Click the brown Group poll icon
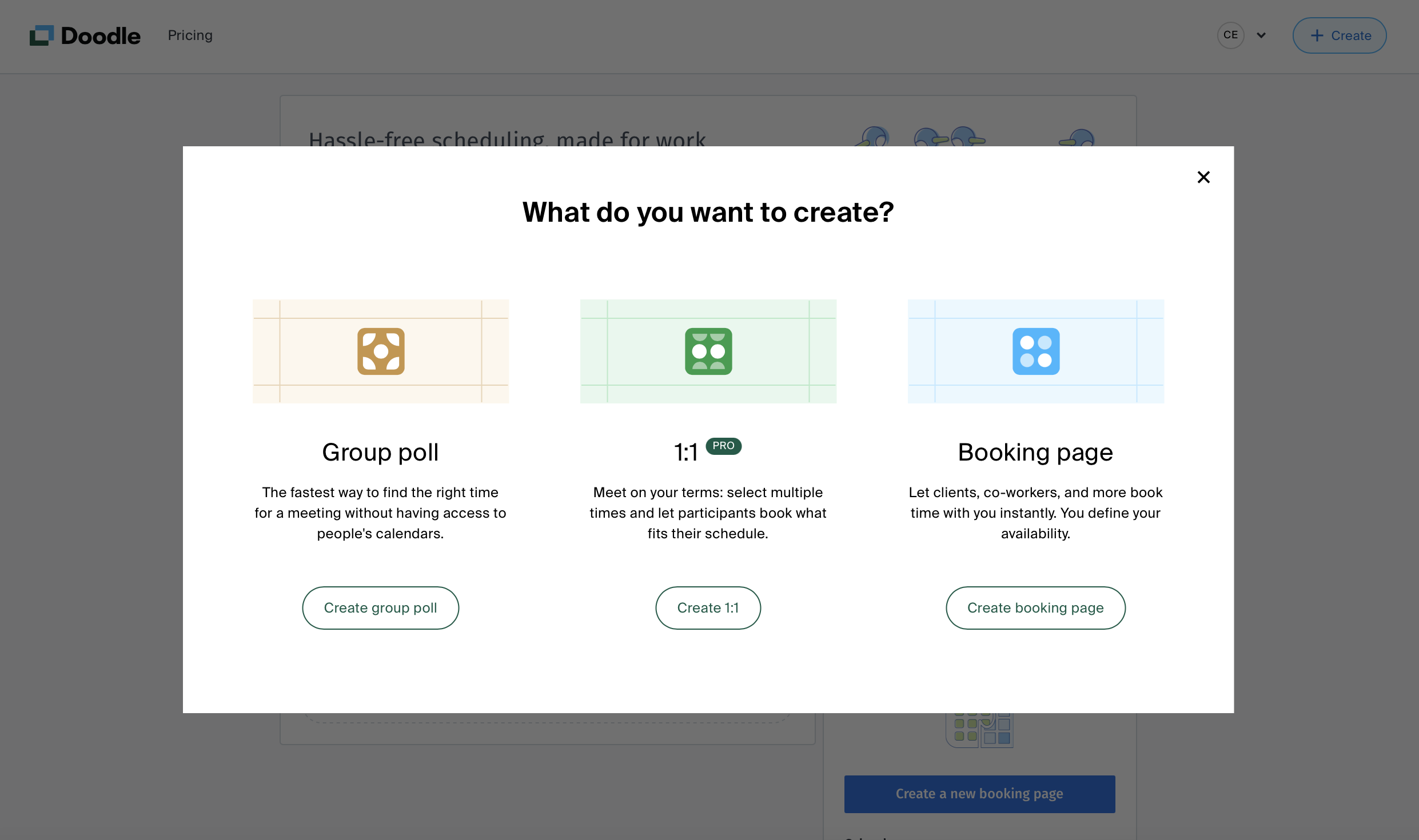The image size is (1419, 840). (x=381, y=351)
